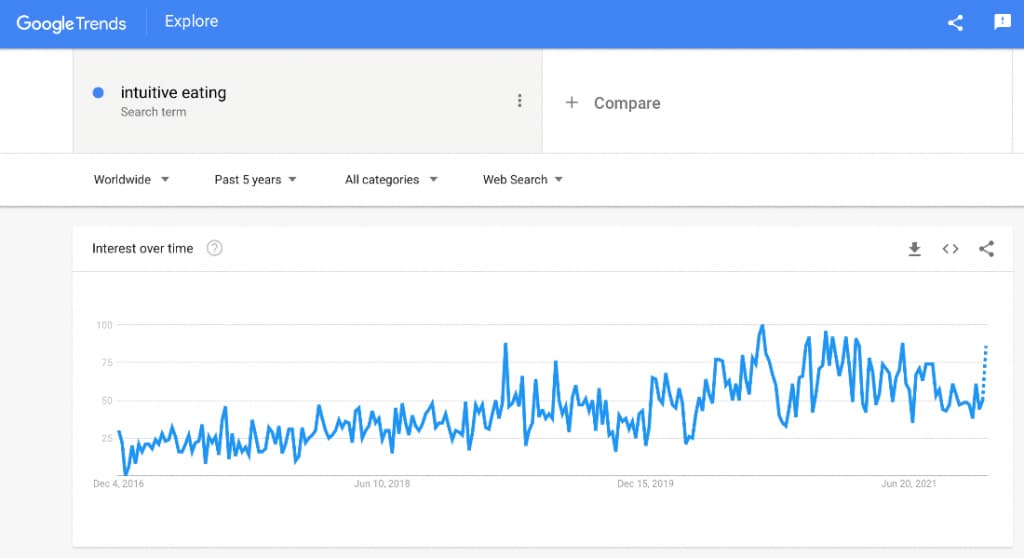This screenshot has height=558, width=1024.
Task: Open the Past 5 years time range dropdown
Action: point(255,180)
